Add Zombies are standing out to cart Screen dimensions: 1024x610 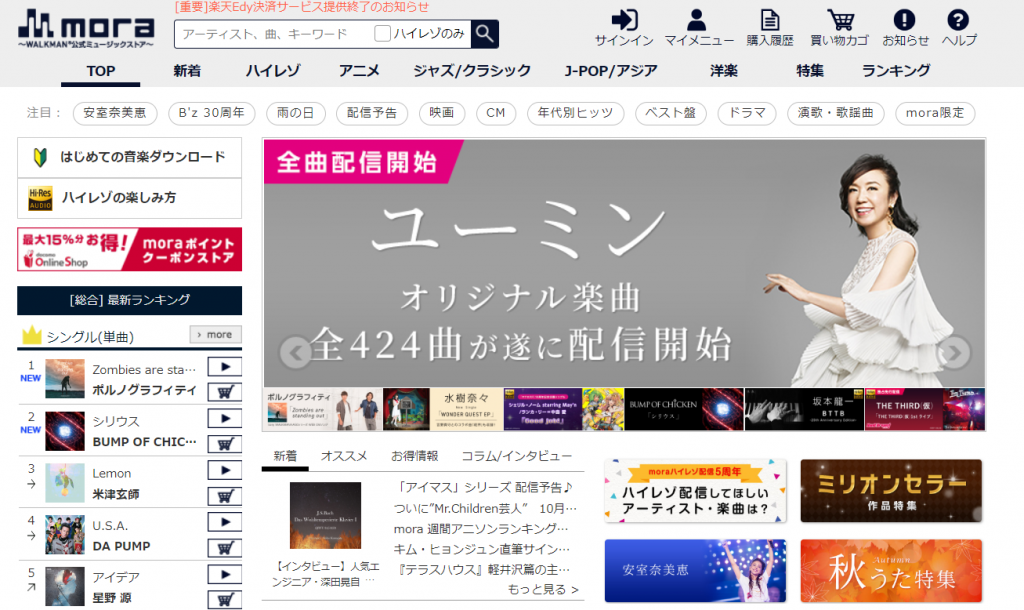225,392
